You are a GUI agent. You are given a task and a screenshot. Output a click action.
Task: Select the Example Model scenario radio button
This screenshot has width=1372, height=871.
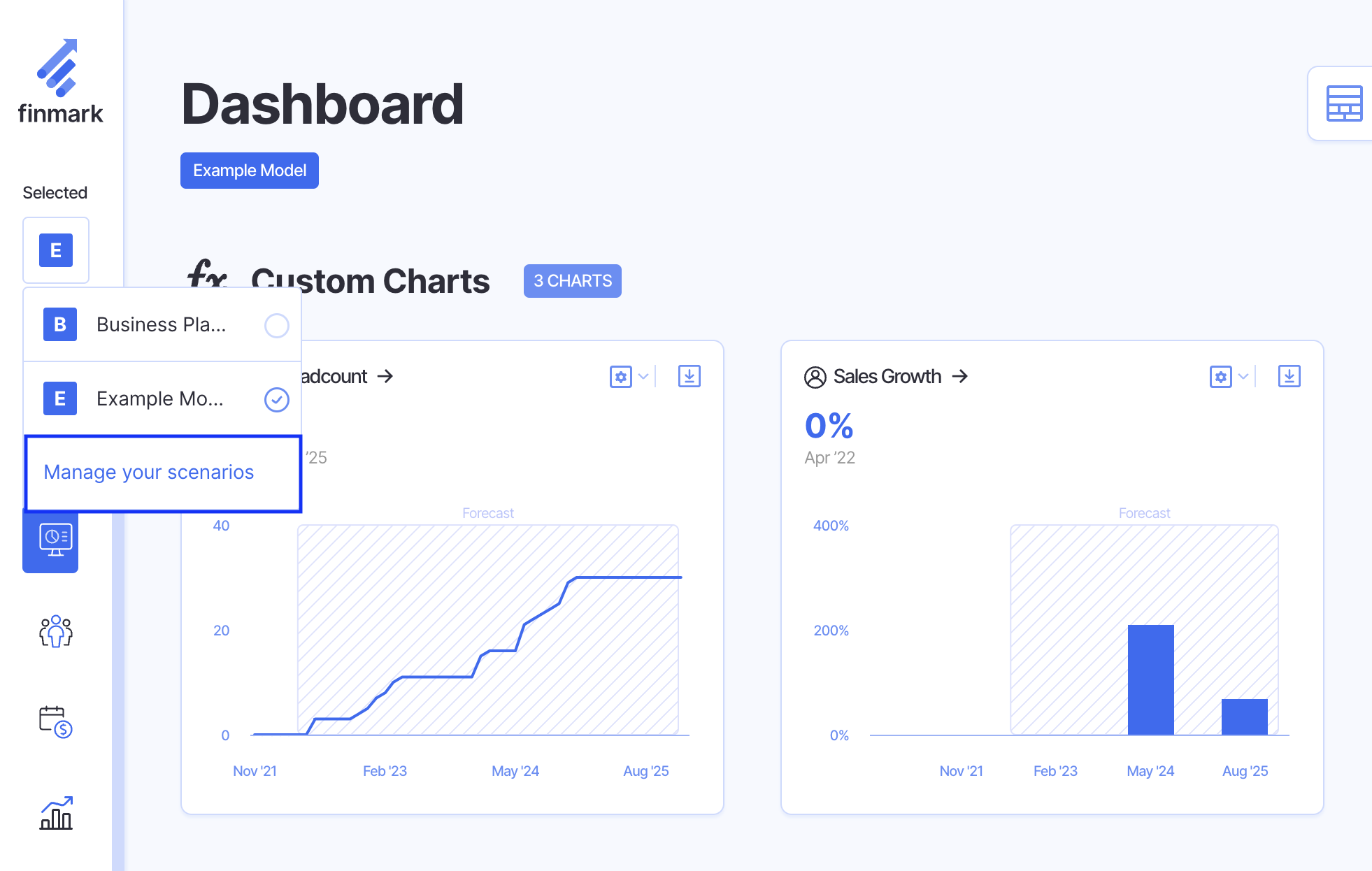(276, 399)
